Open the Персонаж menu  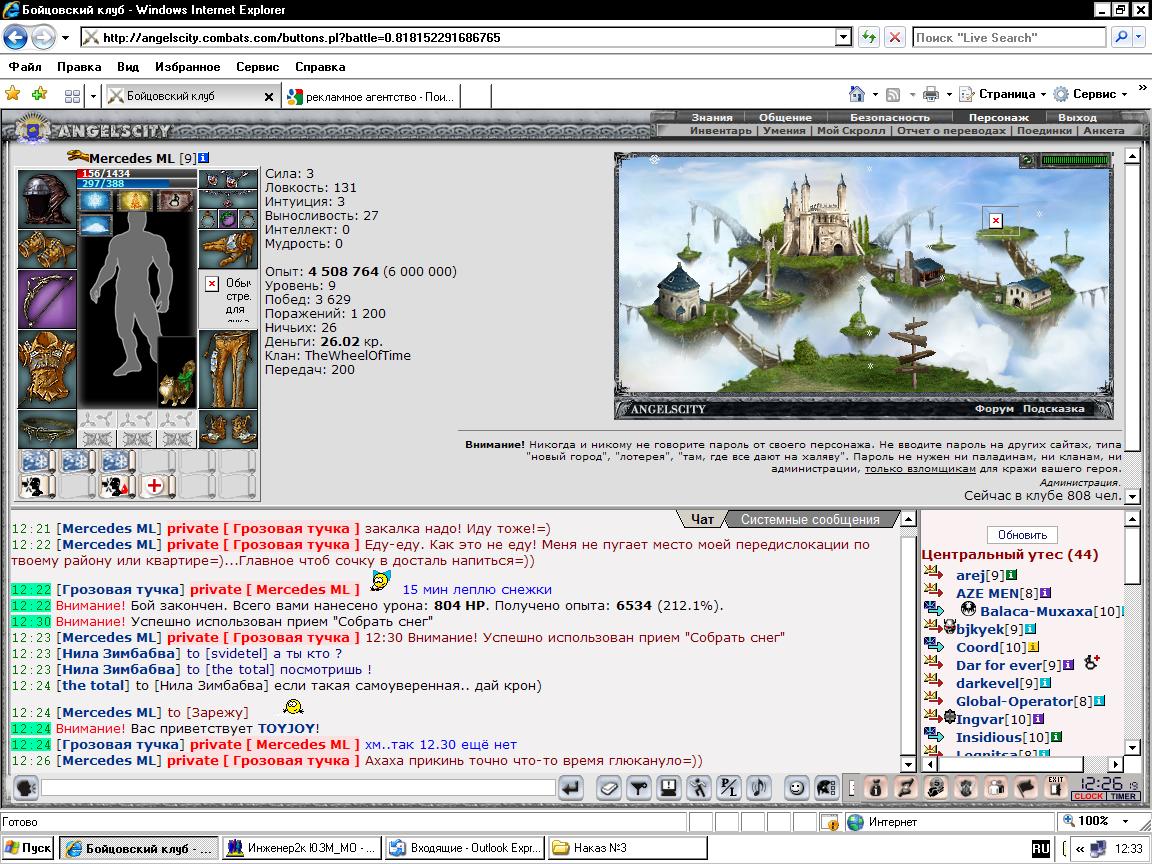(x=998, y=117)
